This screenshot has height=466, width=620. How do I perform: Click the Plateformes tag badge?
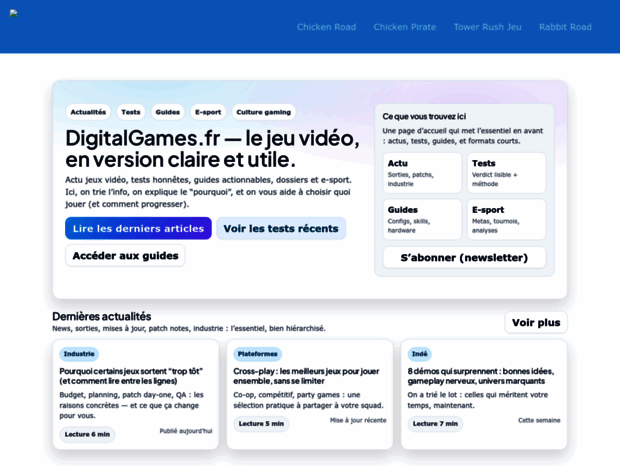257,354
